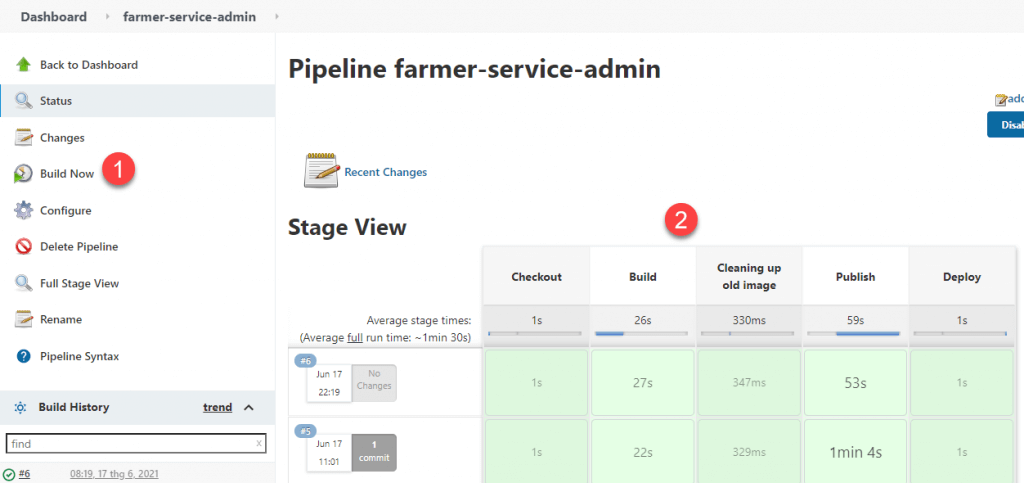Click the 347ms cleanup cell for build #6
Image resolution: width=1024 pixels, height=483 pixels.
pyautogui.click(x=749, y=382)
